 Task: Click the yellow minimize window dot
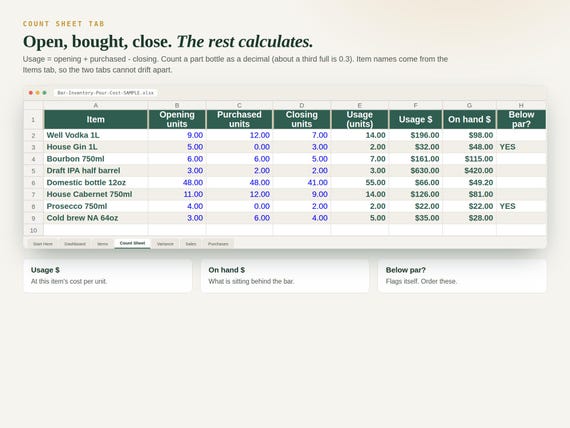[37, 93]
